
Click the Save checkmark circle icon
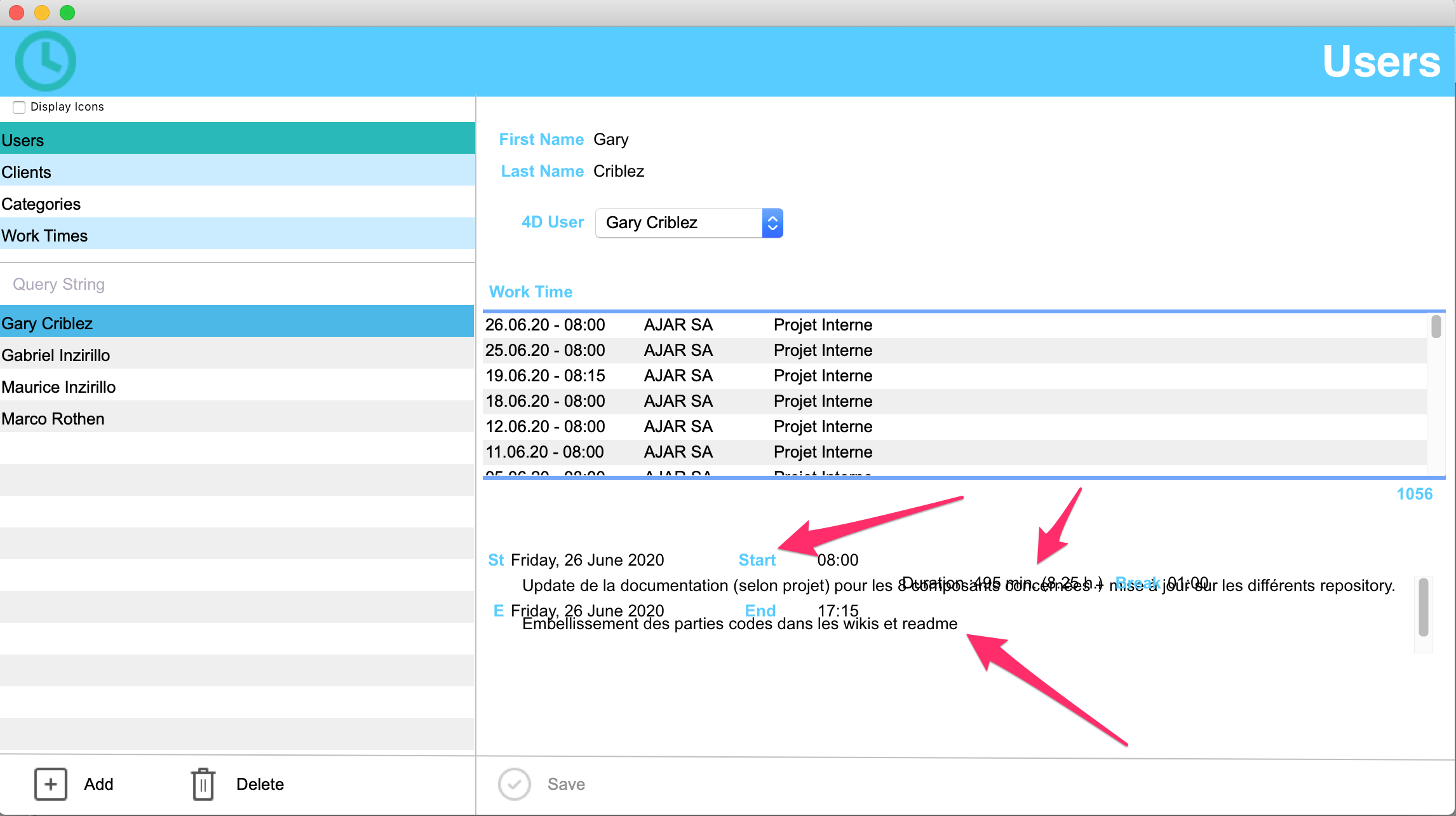coord(514,784)
